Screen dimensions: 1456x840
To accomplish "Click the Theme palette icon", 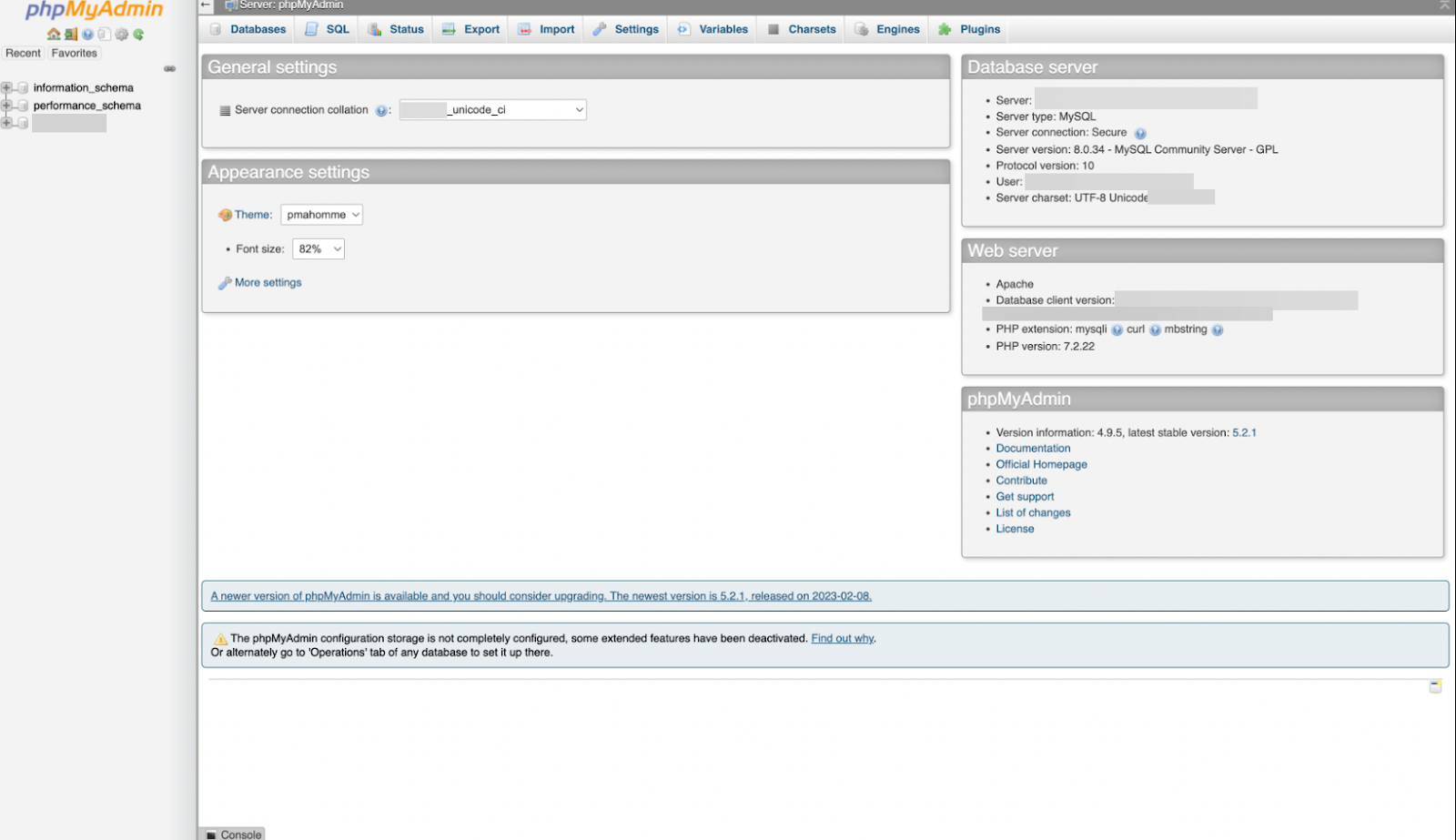I will tap(225, 215).
